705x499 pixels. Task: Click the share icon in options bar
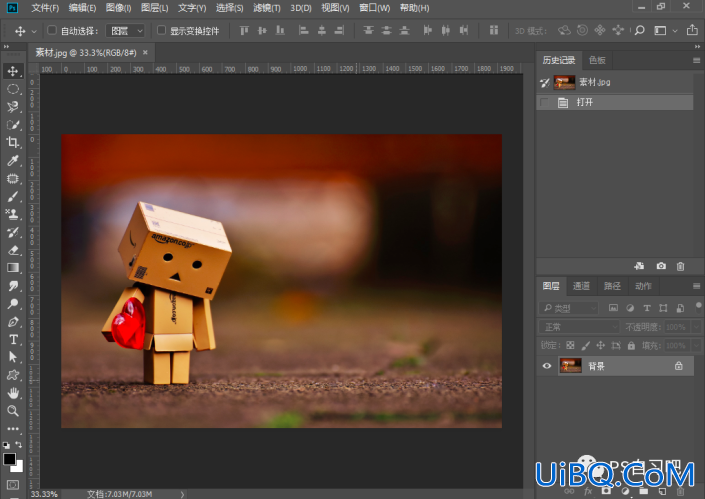tap(692, 30)
